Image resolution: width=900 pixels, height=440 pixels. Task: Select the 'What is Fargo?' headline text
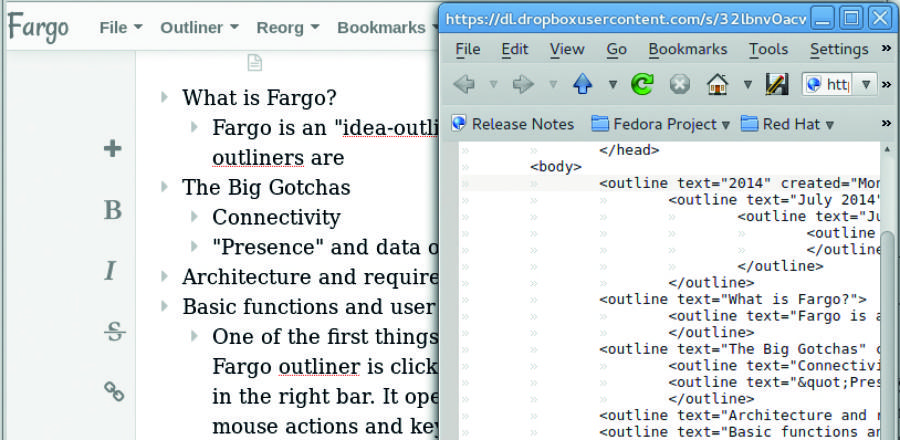point(259,98)
